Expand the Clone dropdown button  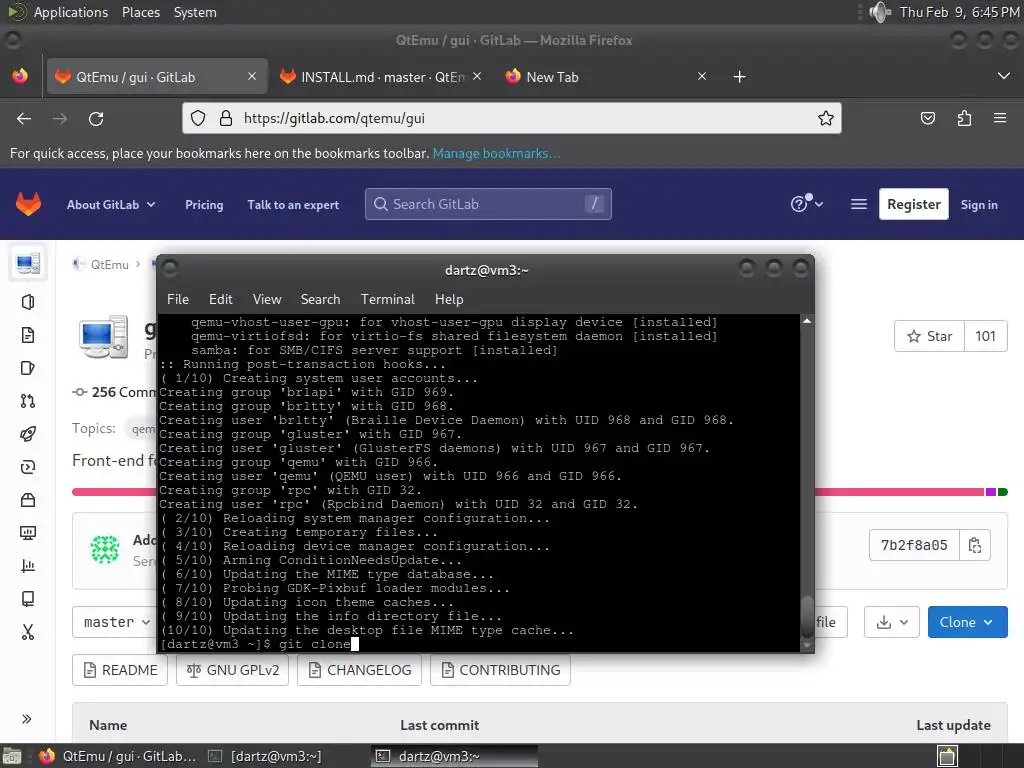(967, 622)
